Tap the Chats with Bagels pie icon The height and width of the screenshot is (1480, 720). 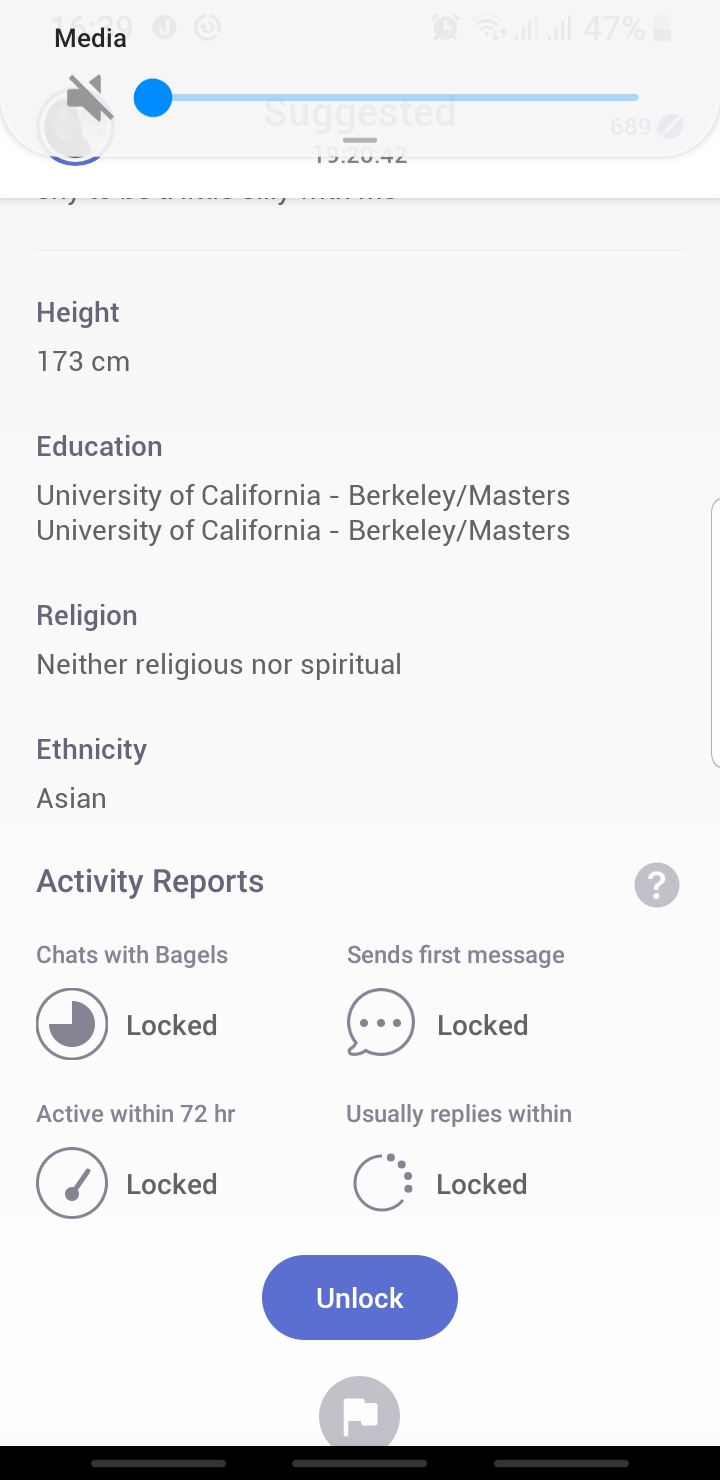72,1024
